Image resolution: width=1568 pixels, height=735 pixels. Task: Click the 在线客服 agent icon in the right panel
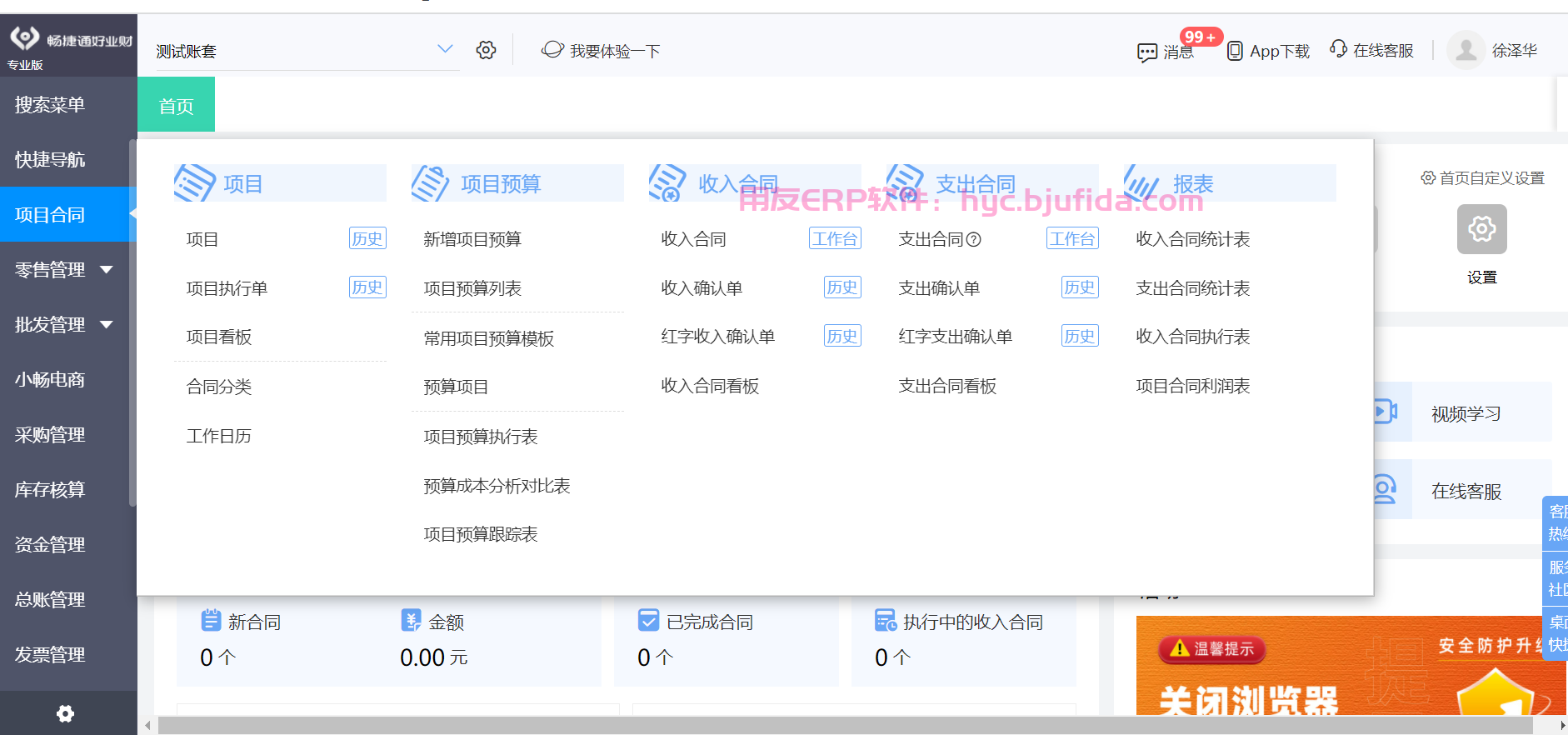click(1385, 489)
